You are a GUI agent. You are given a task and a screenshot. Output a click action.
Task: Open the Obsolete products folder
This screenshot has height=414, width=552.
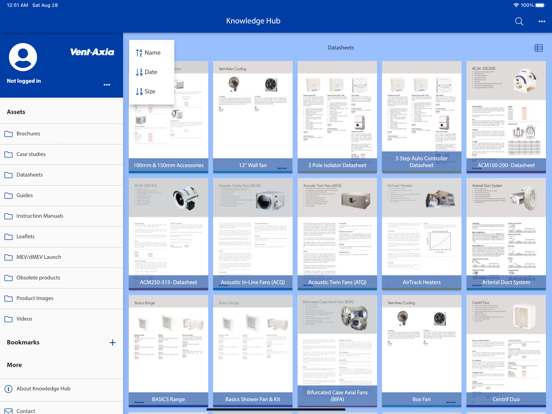[61, 277]
